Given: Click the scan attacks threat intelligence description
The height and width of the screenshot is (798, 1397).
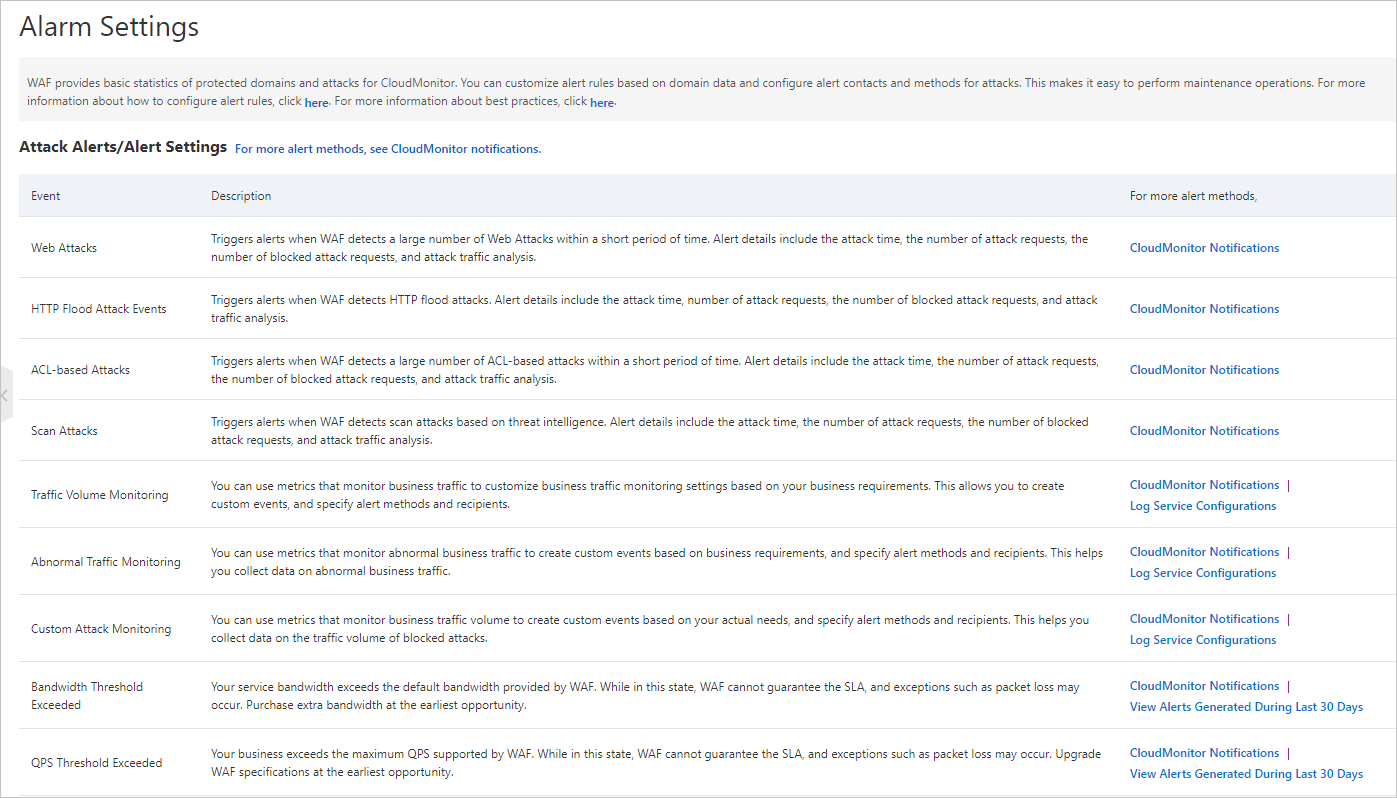Looking at the screenshot, I should coord(650,431).
